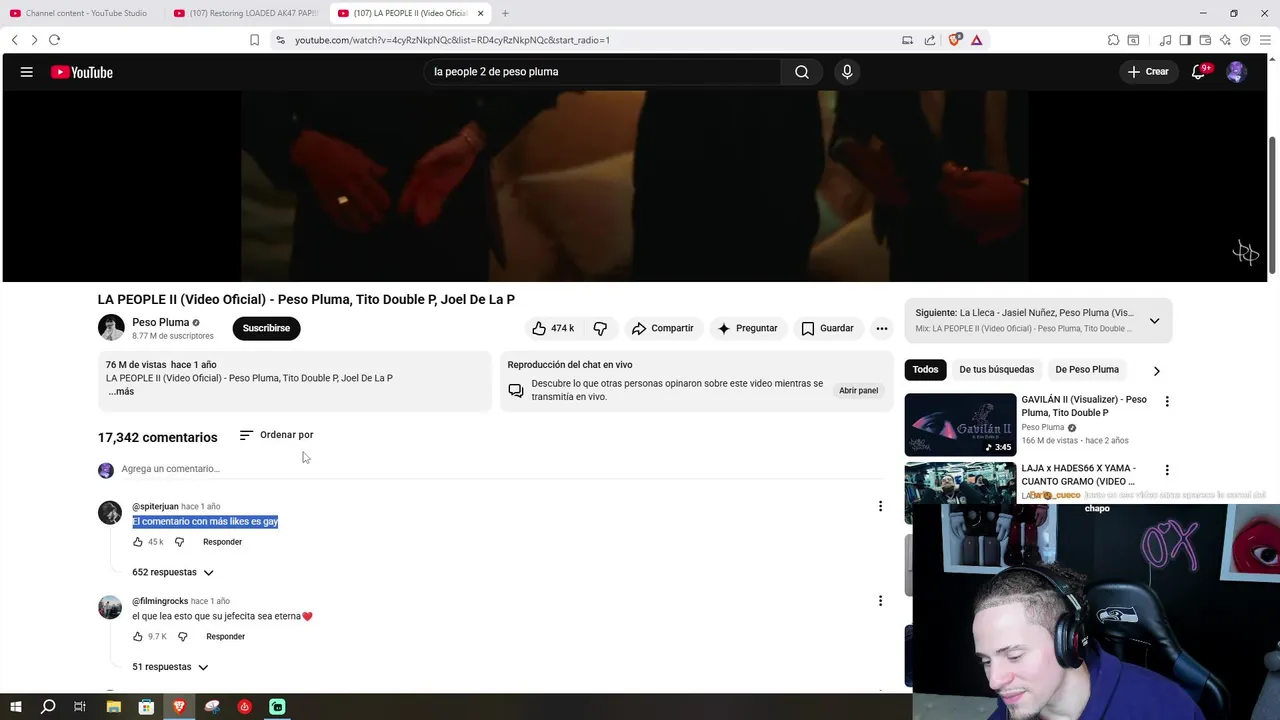Open more actions for the video

tap(881, 328)
